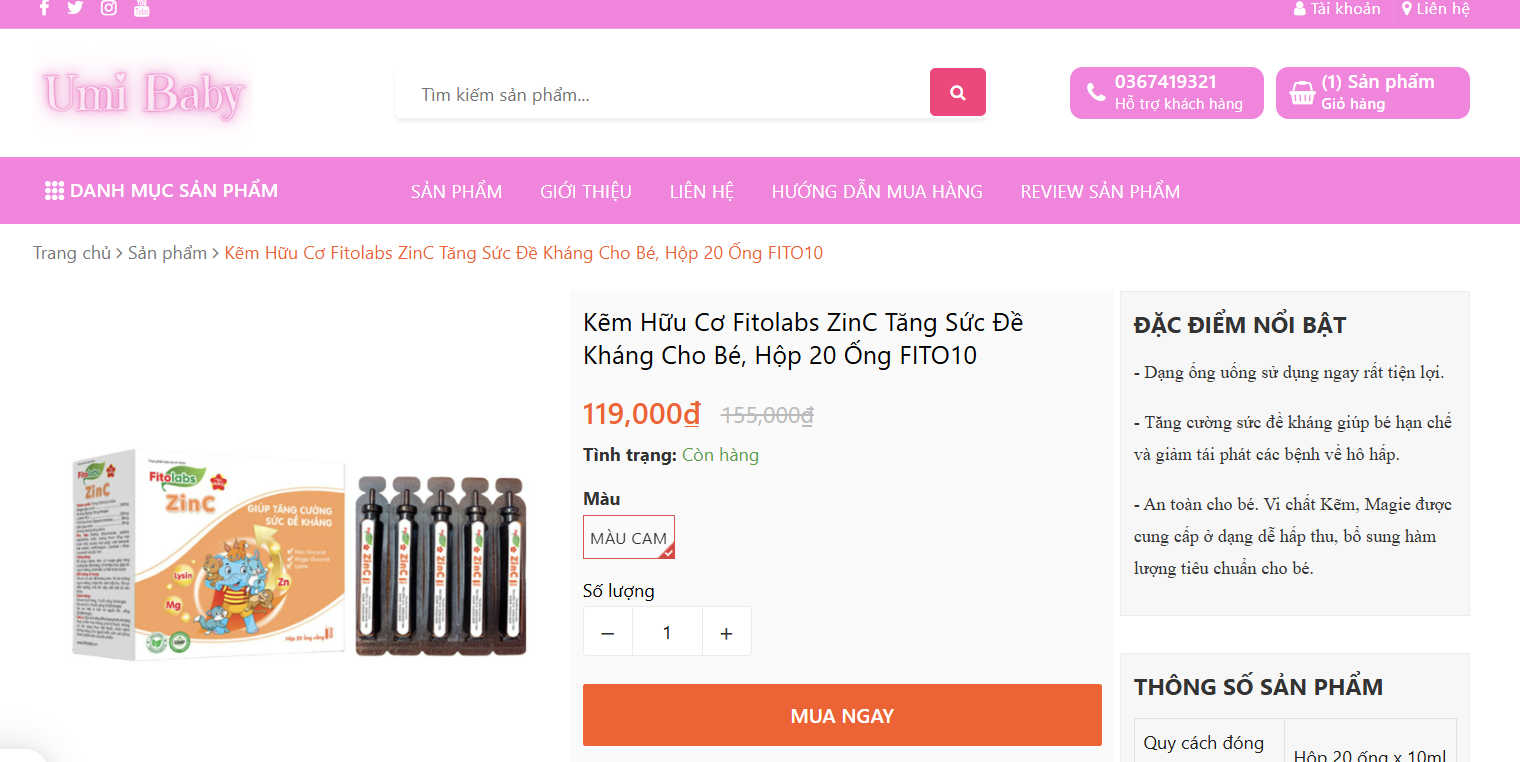
Task: Open the Twitter social icon
Action: (75, 8)
